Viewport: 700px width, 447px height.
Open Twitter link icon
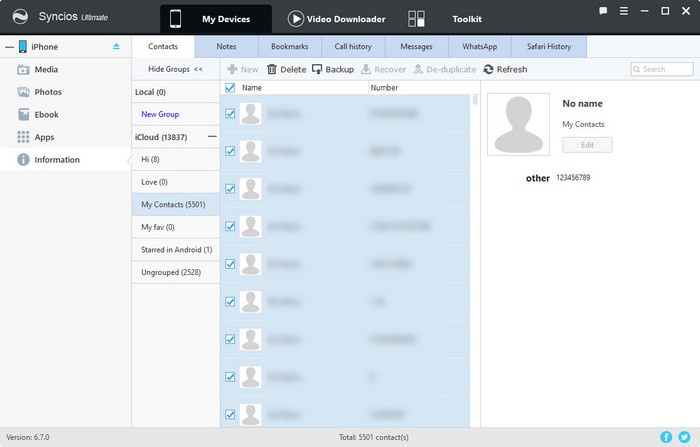click(x=684, y=437)
